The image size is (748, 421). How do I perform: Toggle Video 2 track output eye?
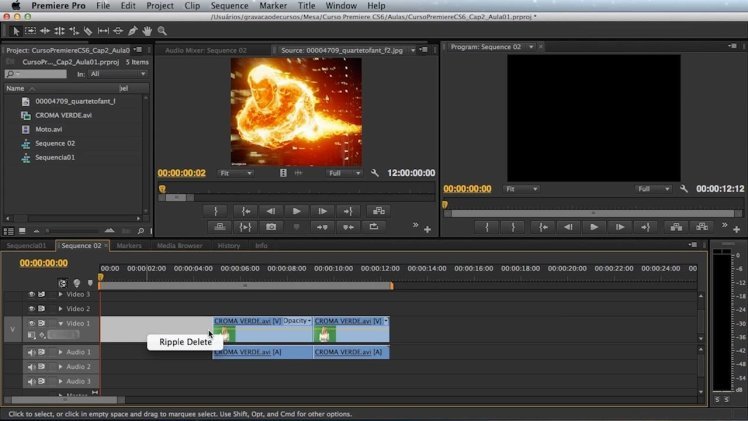31,308
